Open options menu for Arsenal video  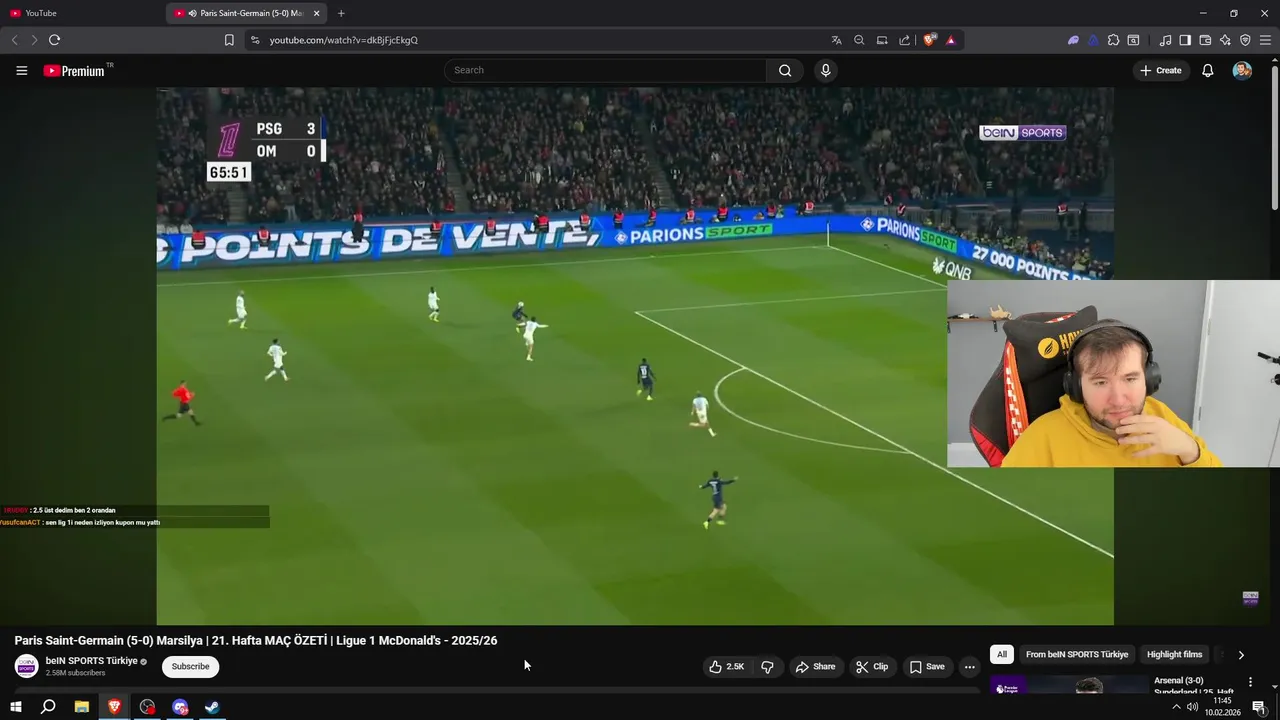coord(1250,682)
